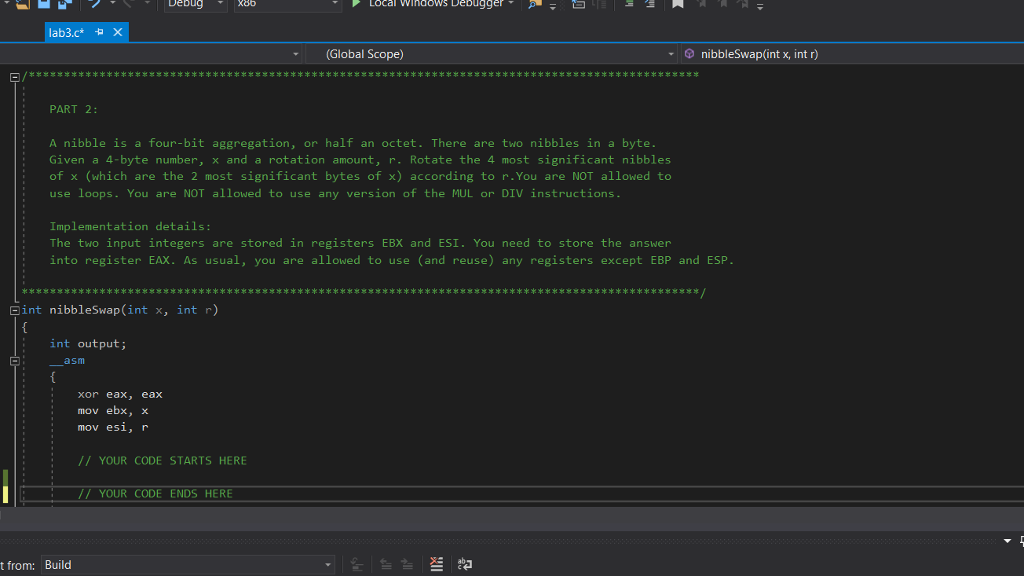The image size is (1024, 576).
Task: Redo the last edit
Action: 125,5
